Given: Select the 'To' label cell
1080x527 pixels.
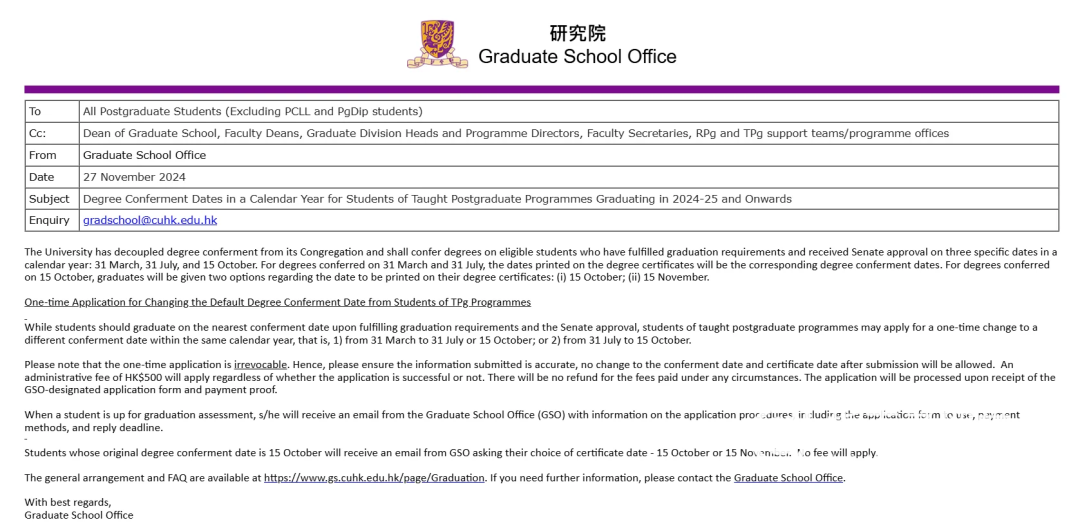Looking at the screenshot, I should [x=36, y=111].
